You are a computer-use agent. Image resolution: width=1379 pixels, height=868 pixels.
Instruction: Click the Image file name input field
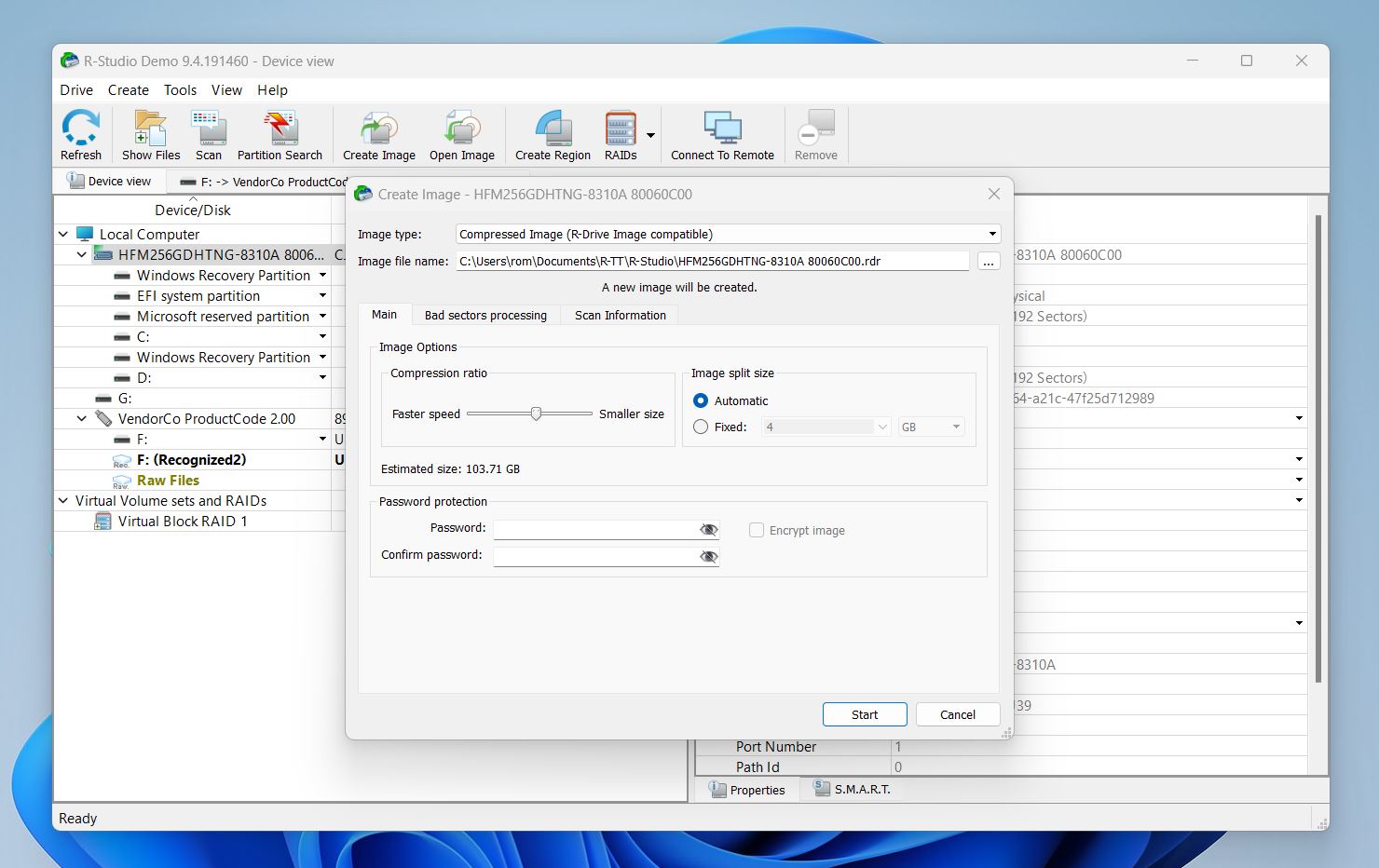[x=712, y=261]
